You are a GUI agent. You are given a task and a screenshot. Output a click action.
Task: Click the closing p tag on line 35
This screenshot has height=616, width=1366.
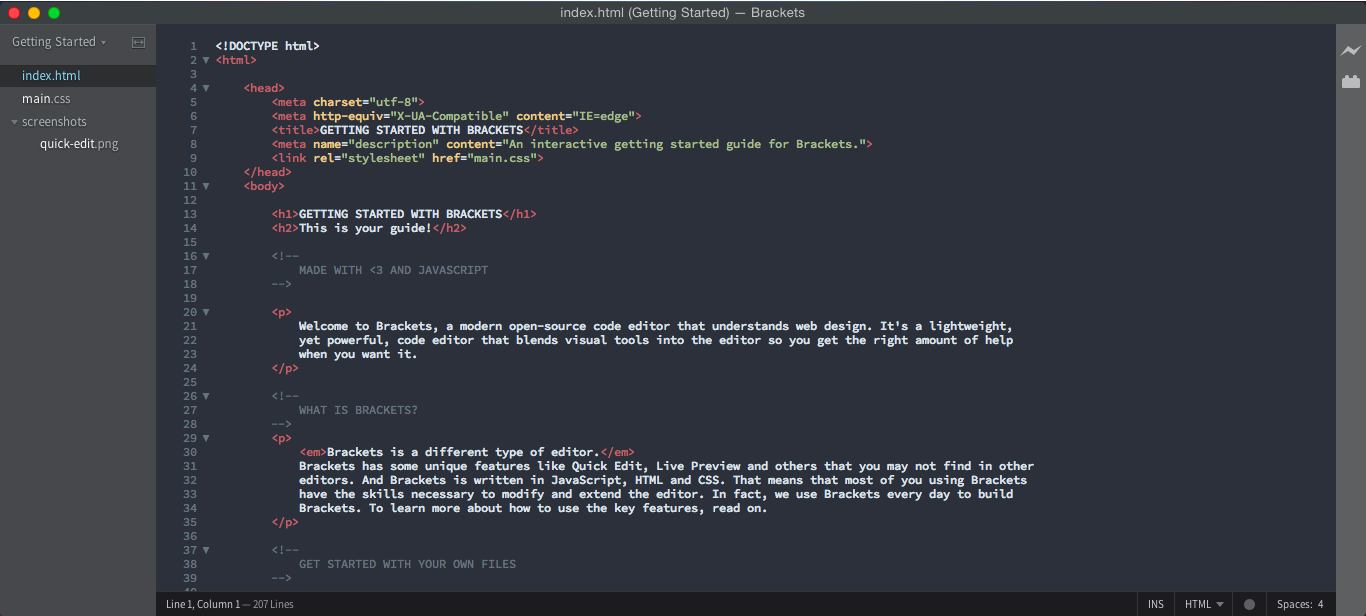[x=285, y=522]
